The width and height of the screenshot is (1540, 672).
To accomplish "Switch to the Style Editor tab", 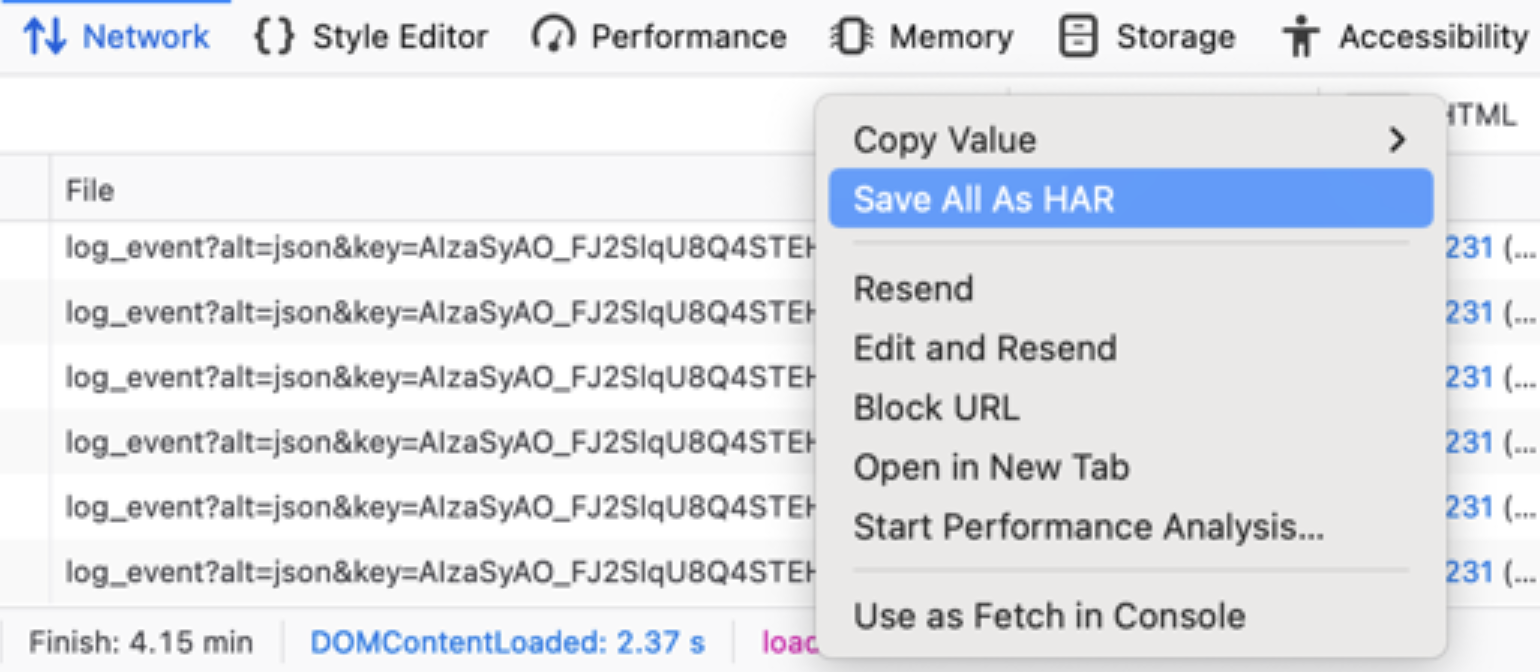I will pyautogui.click(x=399, y=37).
